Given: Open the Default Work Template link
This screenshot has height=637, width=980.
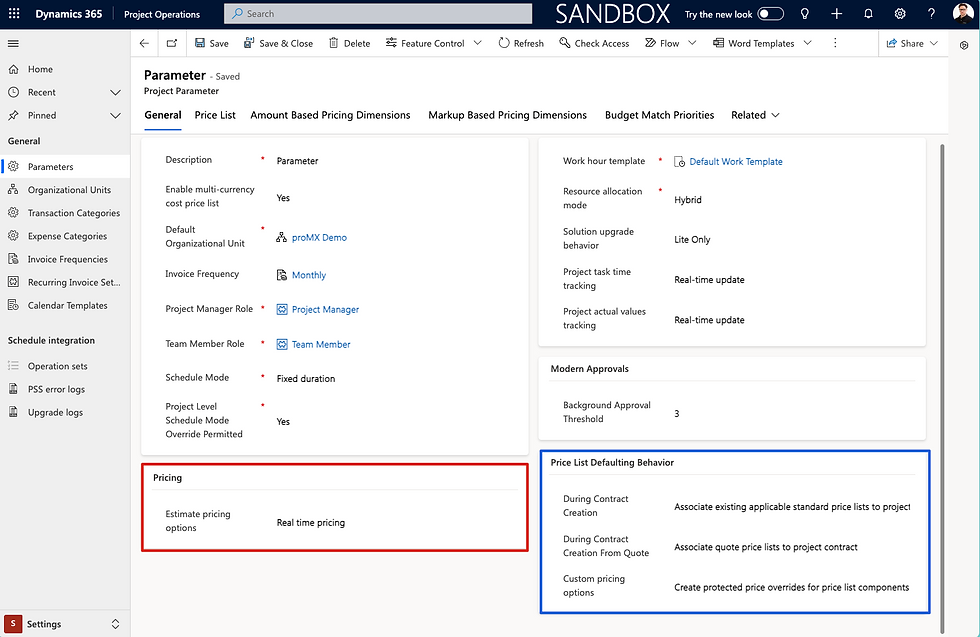Looking at the screenshot, I should (x=736, y=162).
